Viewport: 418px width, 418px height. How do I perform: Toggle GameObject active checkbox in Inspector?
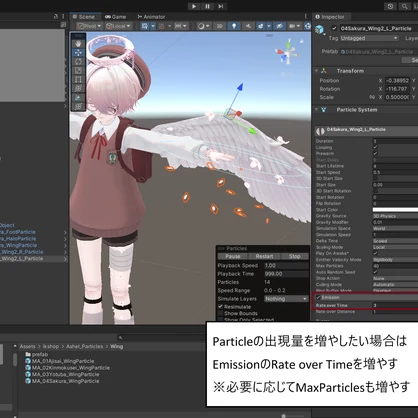tap(334, 28)
